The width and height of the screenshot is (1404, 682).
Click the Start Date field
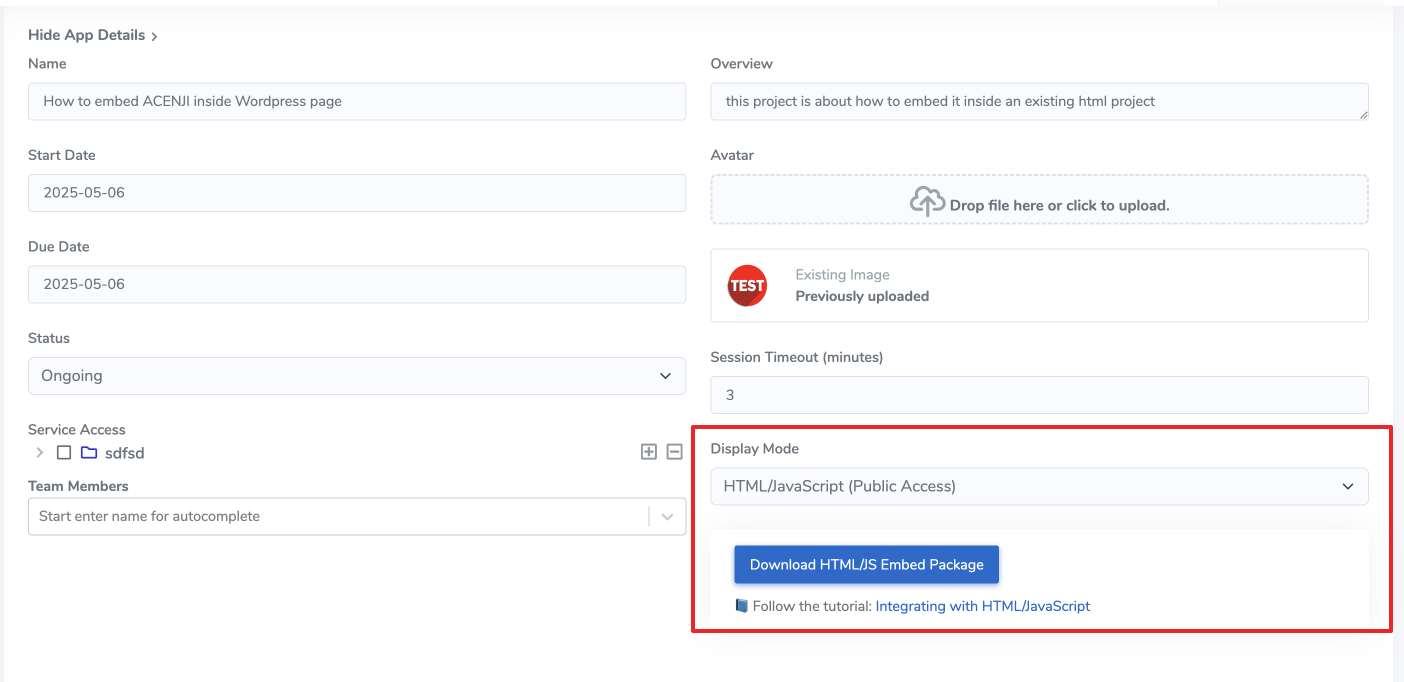[x=356, y=192]
